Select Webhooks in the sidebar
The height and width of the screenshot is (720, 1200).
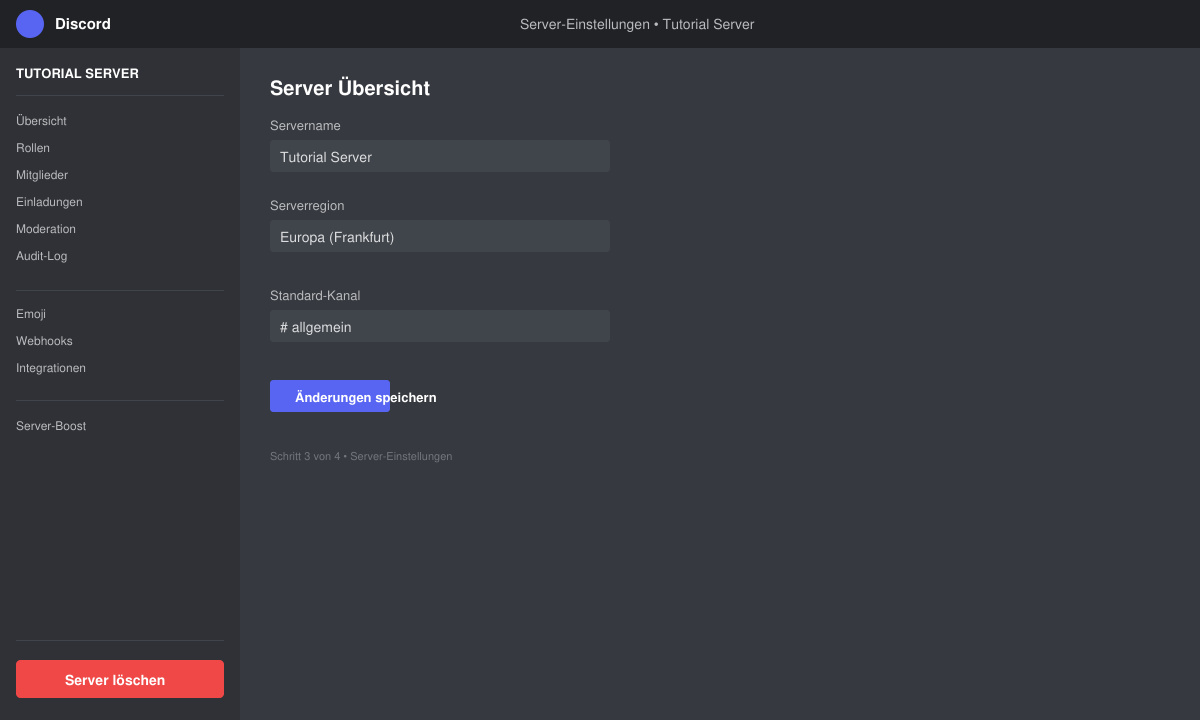tap(44, 341)
